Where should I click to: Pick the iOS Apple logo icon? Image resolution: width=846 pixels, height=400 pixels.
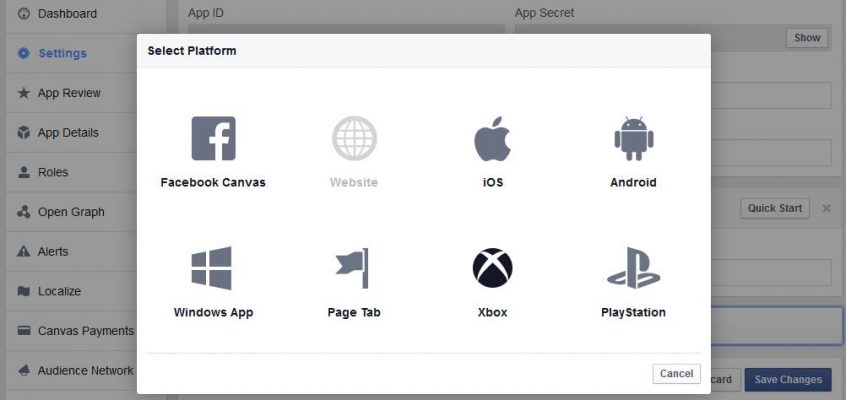pos(493,138)
